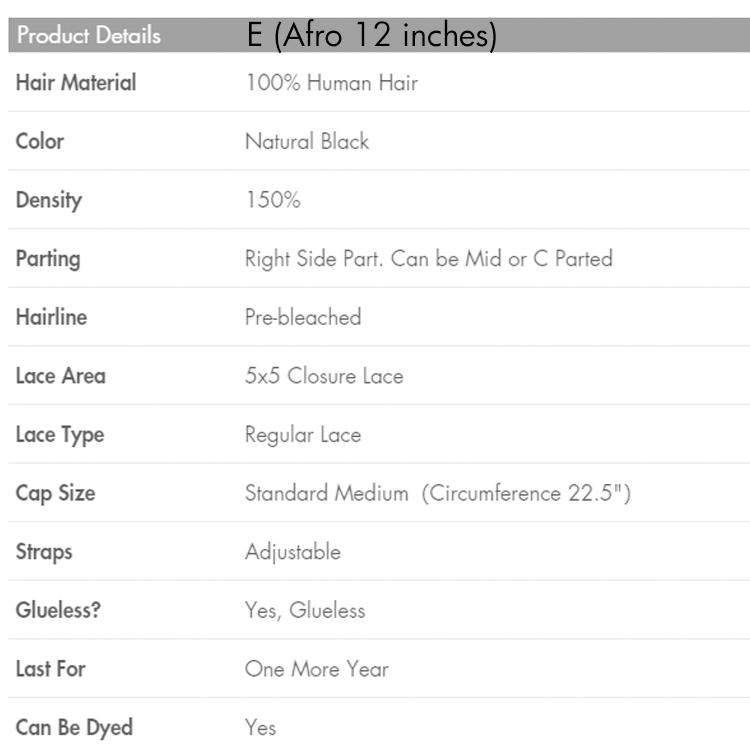
Task: Select the 'Standard Medium (Circumference 22.5")' text
Action: (437, 493)
